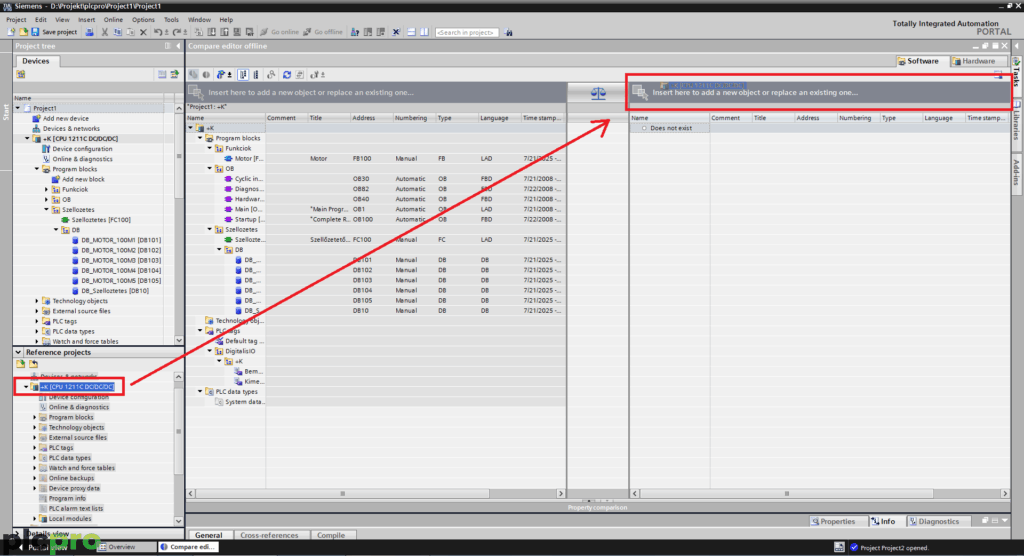Collapse Program blocks in the compare editor
The height and width of the screenshot is (556, 1024).
tap(200, 139)
